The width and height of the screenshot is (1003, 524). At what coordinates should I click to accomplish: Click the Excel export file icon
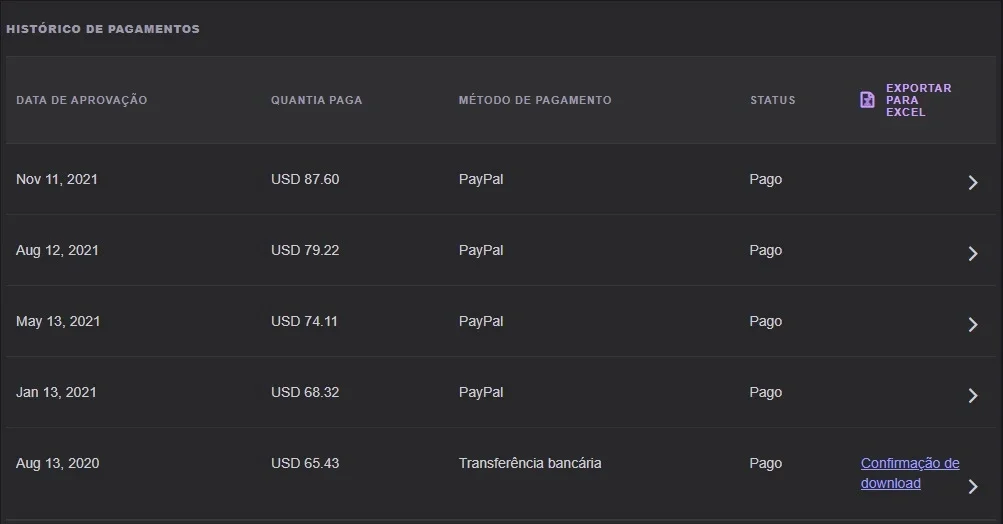click(867, 100)
